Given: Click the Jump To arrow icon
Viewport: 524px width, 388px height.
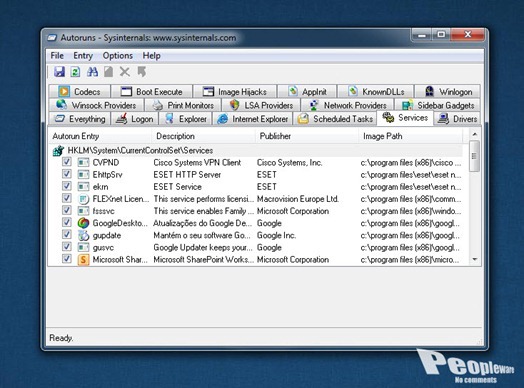Looking at the screenshot, I should tap(142, 72).
